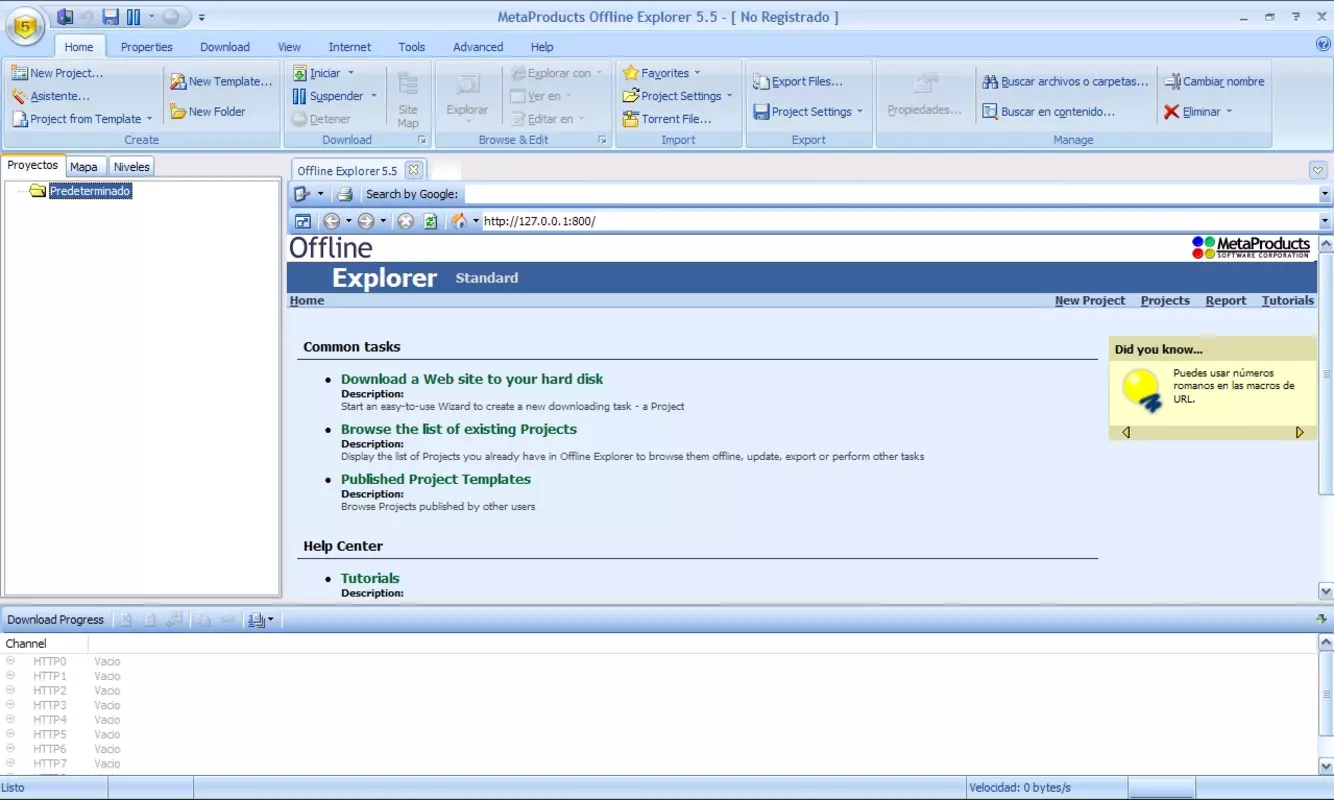This screenshot has width=1334, height=800.
Task: Open Buscar archivos o carpetas
Action: pos(1065,81)
